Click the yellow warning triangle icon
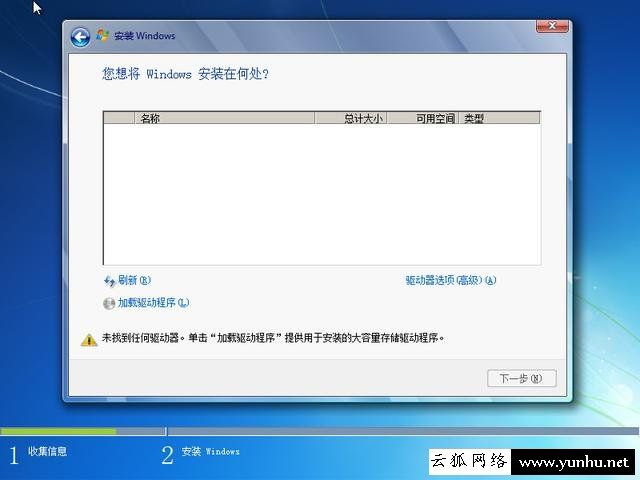This screenshot has width=640, height=480. [89, 340]
